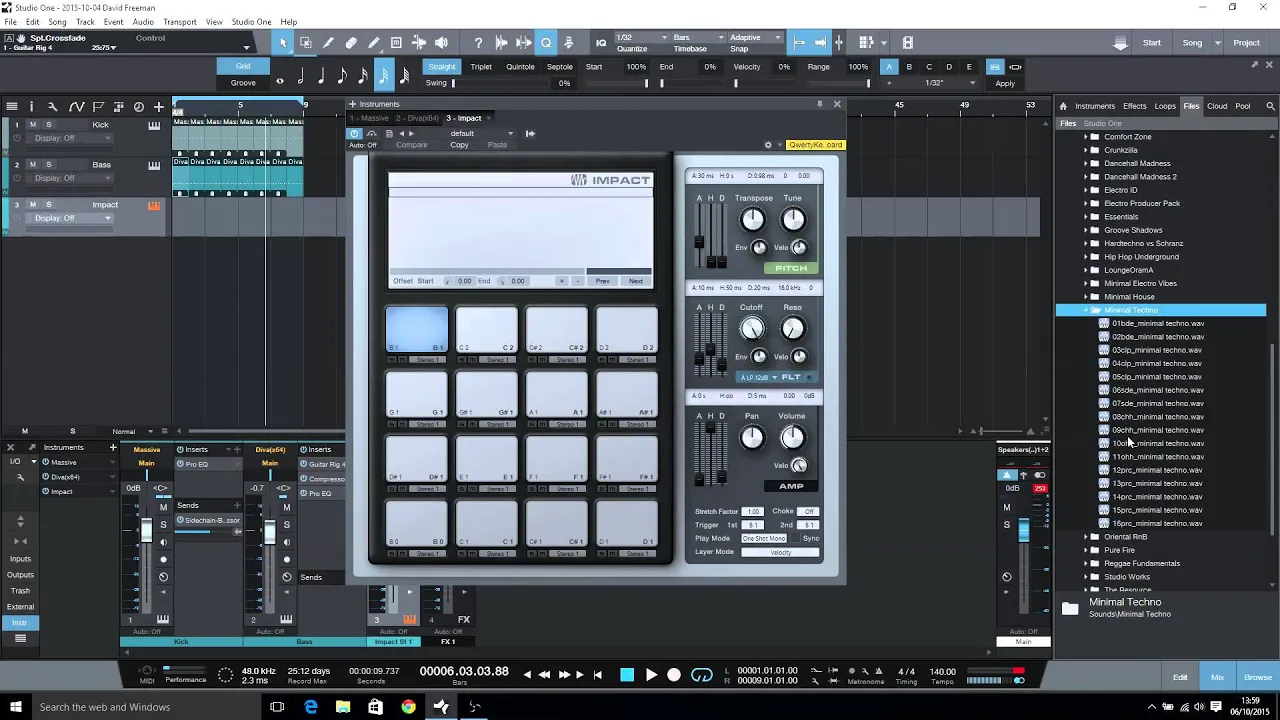1280x720 pixels.
Task: Click the Quantize Q button
Action: pos(546,42)
